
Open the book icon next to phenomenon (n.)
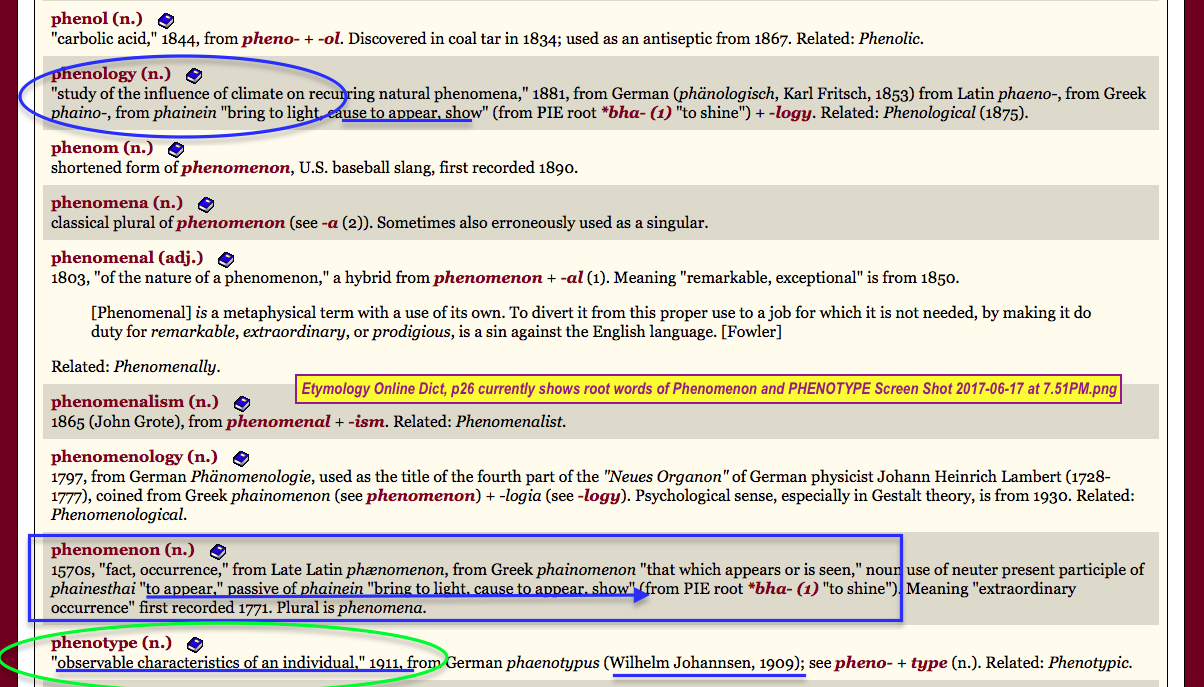point(218,551)
